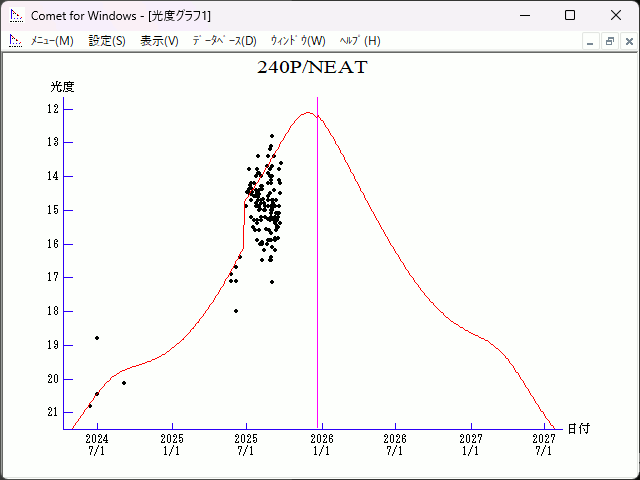Click the 光度 magnitude axis label
Screen dimensions: 640x480
(x=63, y=87)
